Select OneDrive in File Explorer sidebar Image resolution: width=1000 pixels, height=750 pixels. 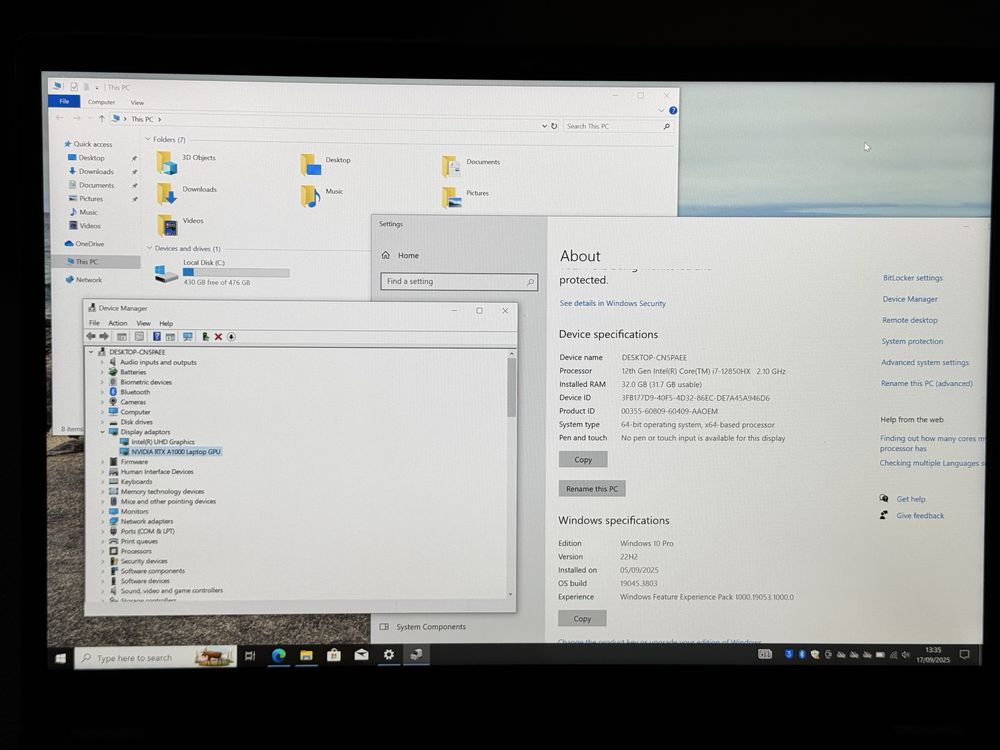[84, 244]
